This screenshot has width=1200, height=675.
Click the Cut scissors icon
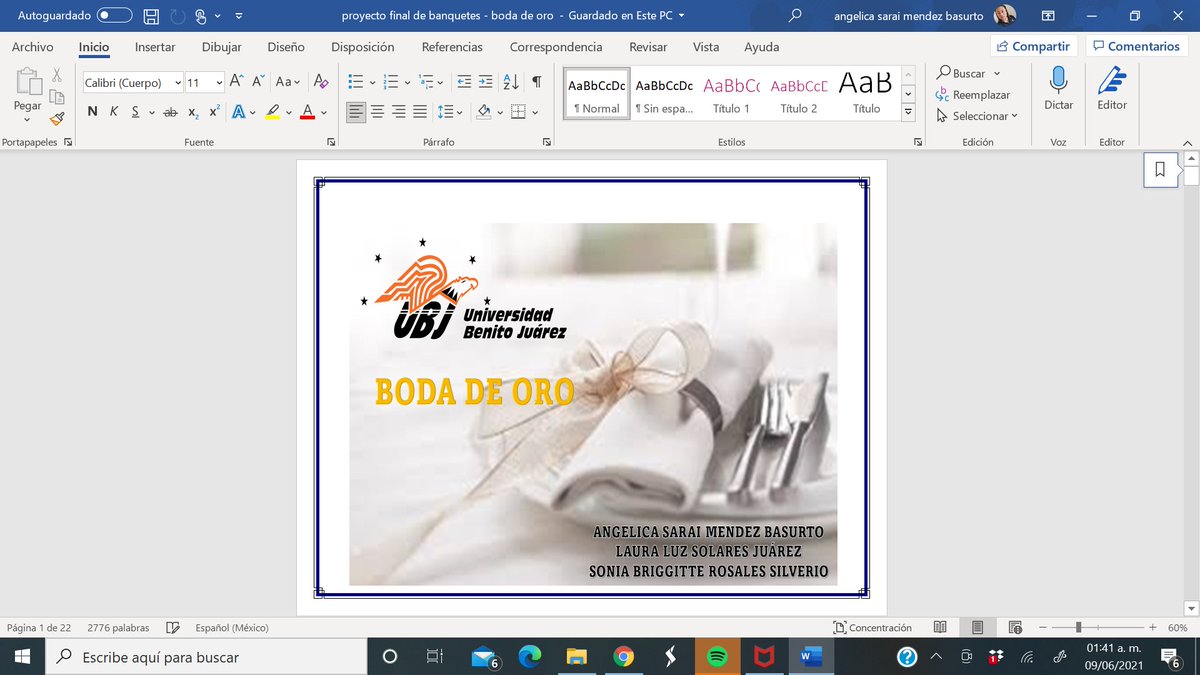pos(57,74)
